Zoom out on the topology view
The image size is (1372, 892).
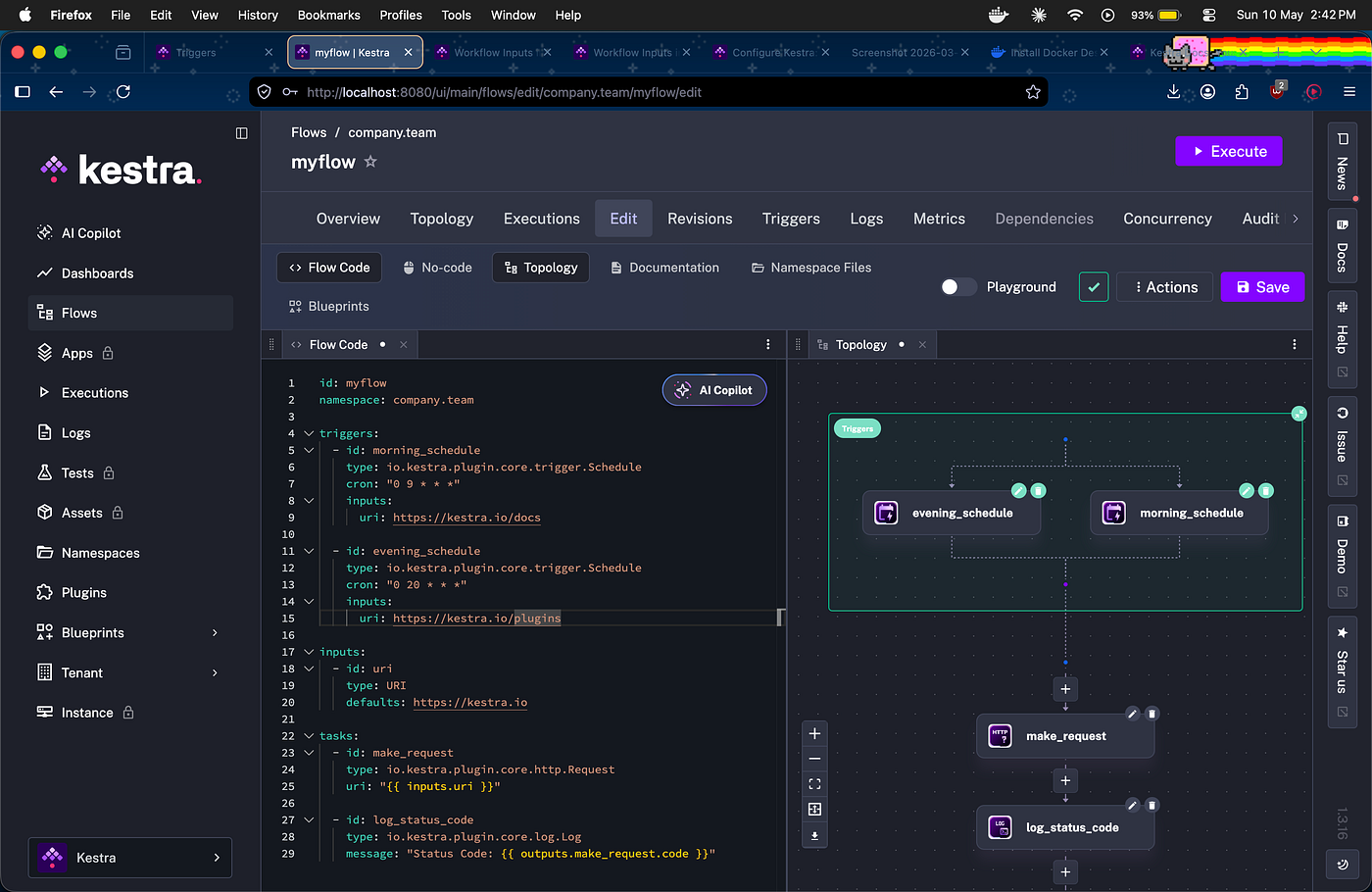(x=814, y=759)
